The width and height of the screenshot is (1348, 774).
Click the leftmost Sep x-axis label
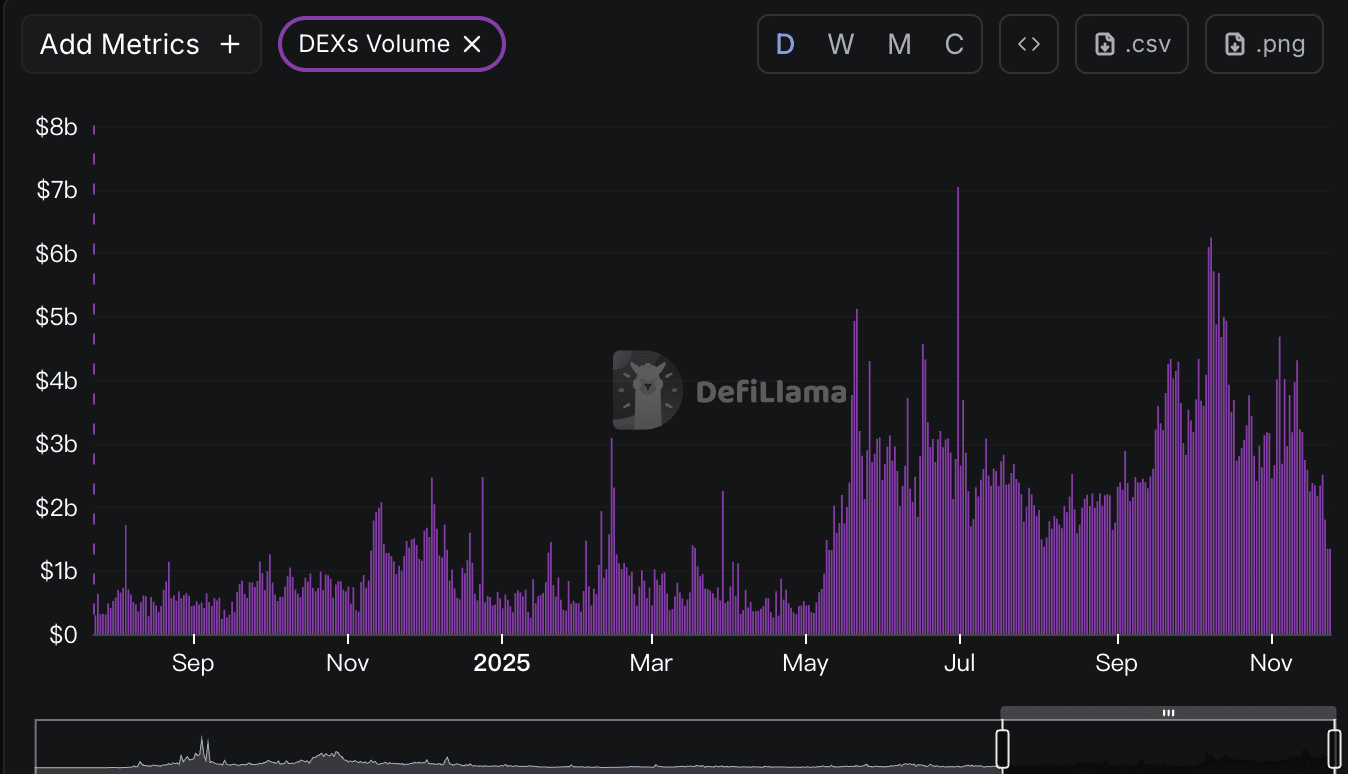click(x=193, y=663)
